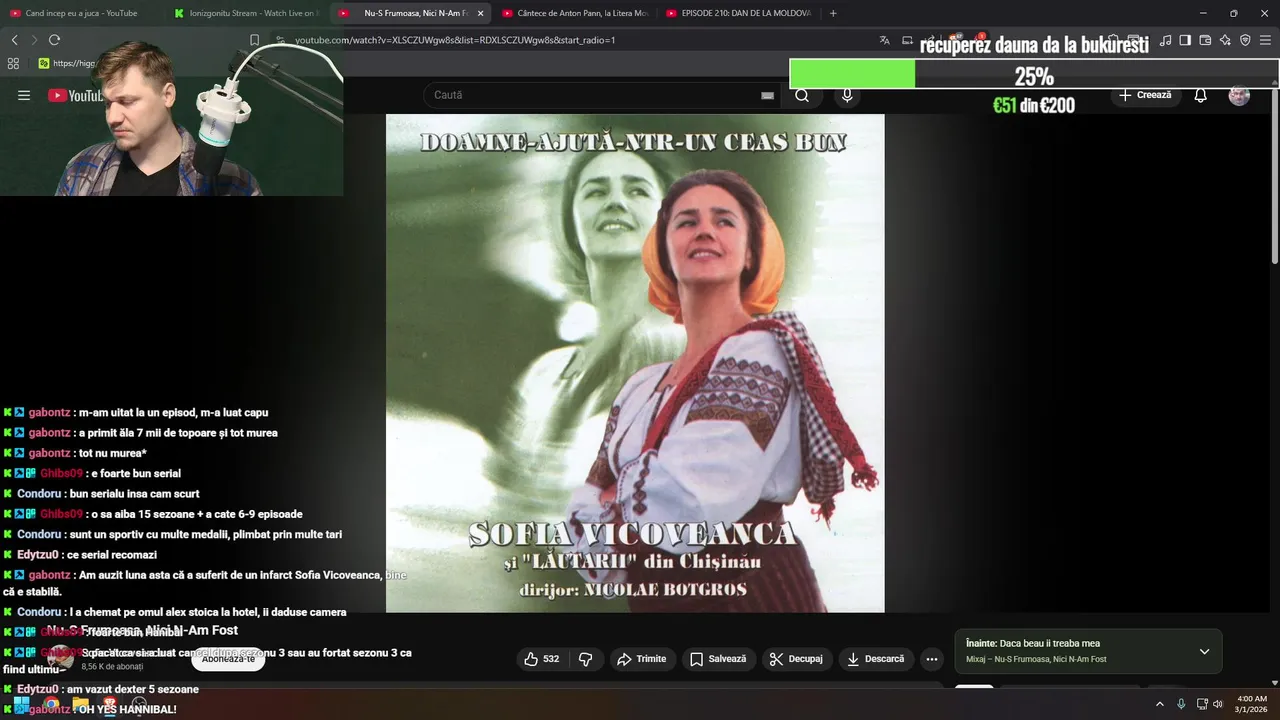Clip video with Decupaj button

796,659
